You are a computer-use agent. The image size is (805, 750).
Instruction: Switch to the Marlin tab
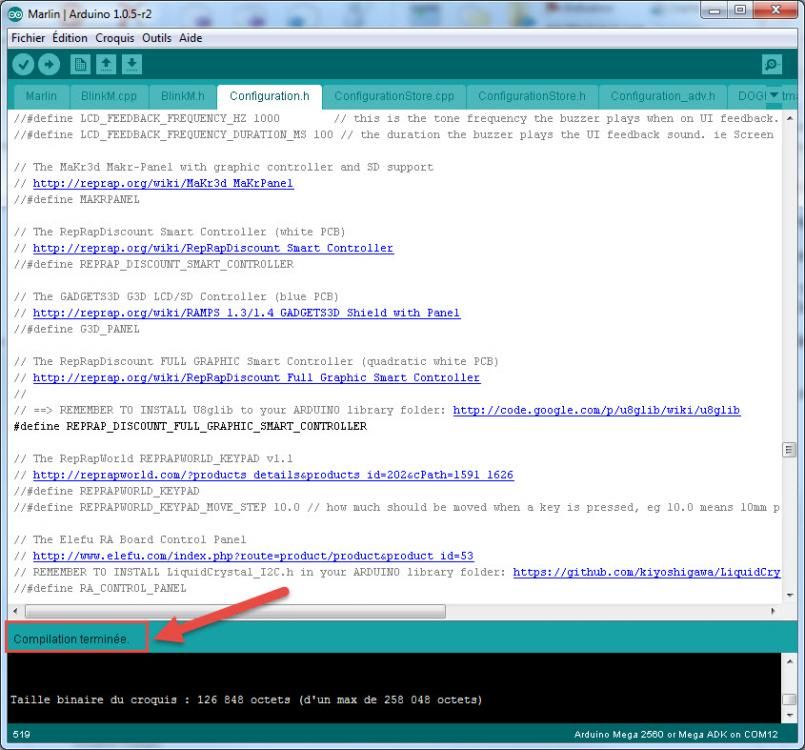click(x=41, y=97)
